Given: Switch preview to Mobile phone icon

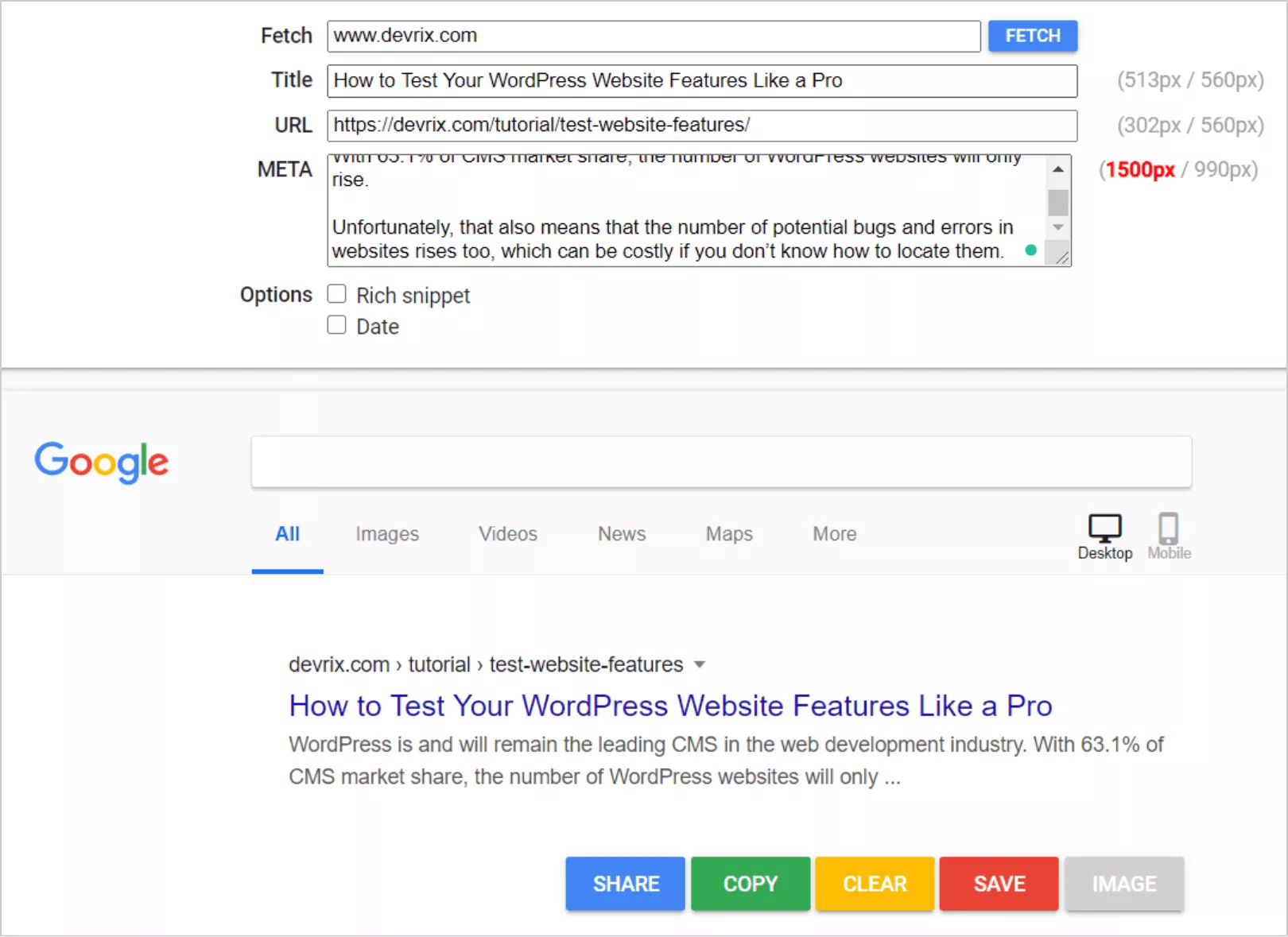Looking at the screenshot, I should point(1168,529).
